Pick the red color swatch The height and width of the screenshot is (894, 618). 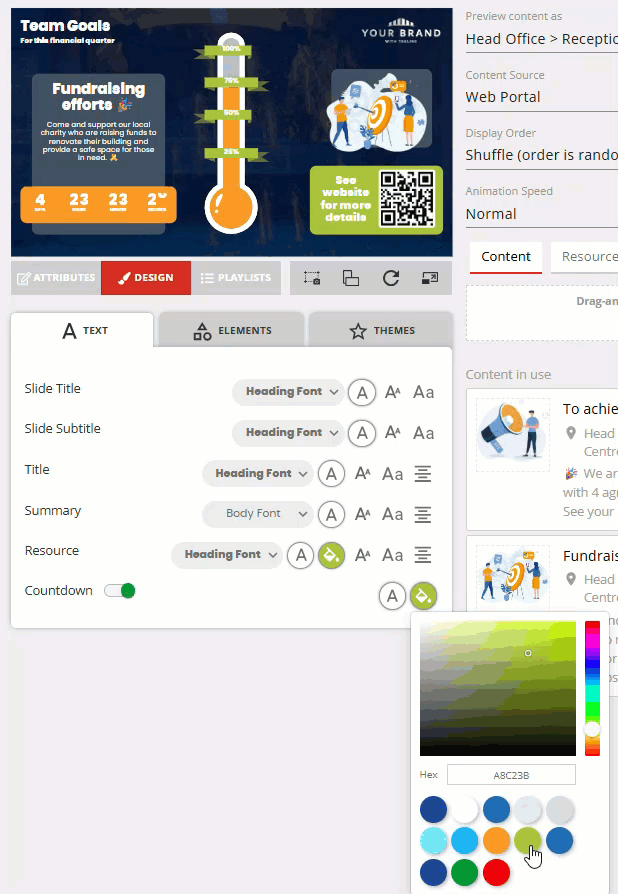click(x=496, y=873)
